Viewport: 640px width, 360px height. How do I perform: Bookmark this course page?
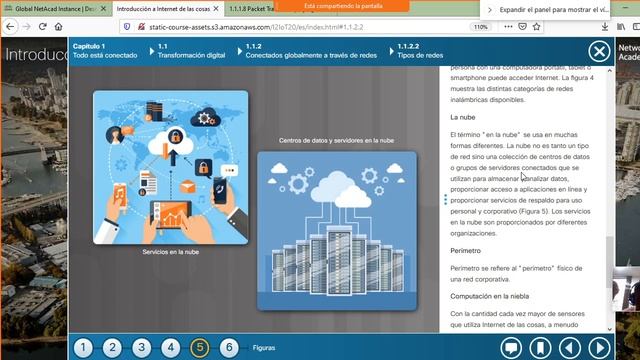(x=540, y=348)
